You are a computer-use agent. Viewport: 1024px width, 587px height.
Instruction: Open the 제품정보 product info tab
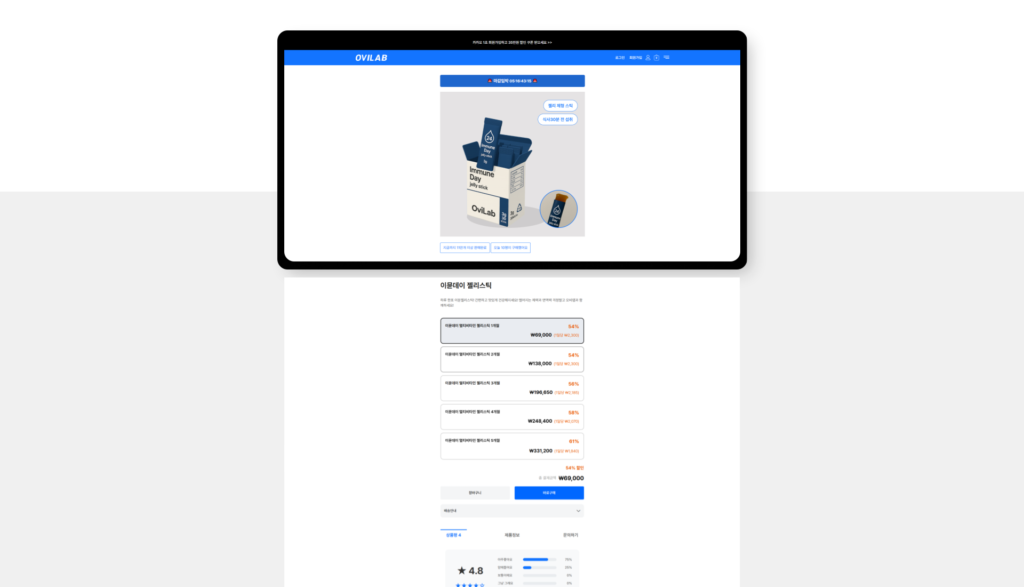pos(512,535)
